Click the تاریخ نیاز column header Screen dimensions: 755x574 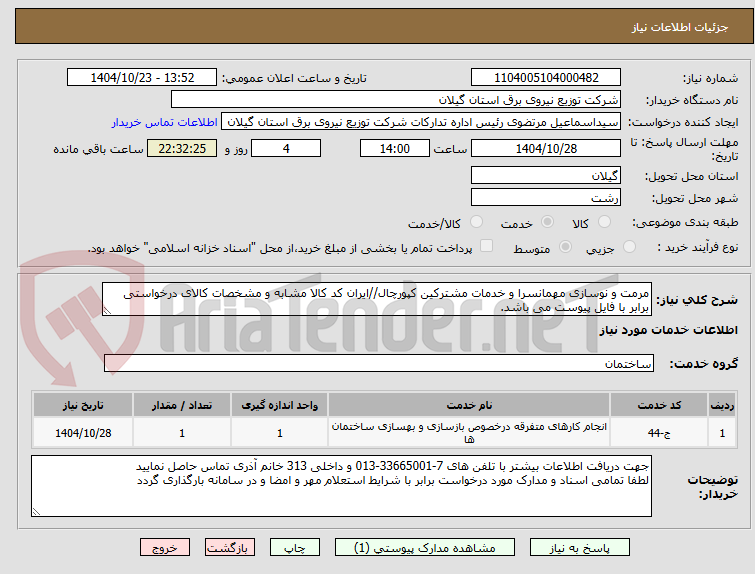click(x=83, y=405)
